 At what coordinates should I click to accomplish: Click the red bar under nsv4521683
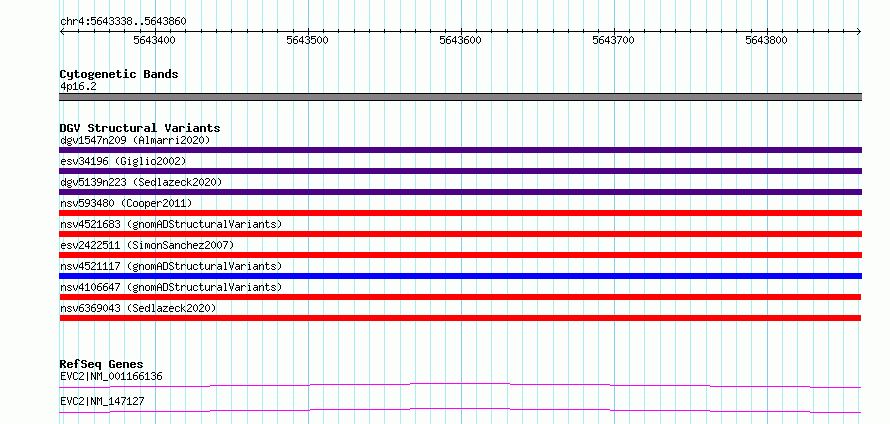point(460,234)
